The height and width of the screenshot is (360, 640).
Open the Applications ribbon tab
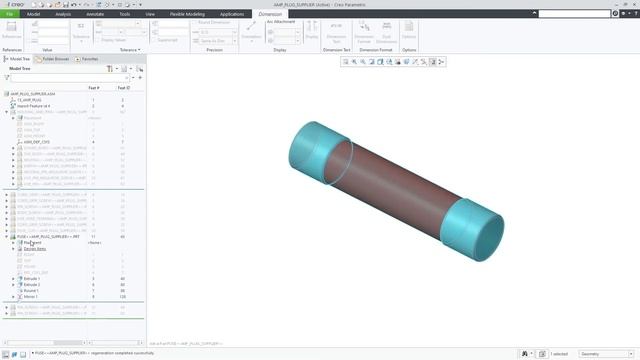click(232, 14)
